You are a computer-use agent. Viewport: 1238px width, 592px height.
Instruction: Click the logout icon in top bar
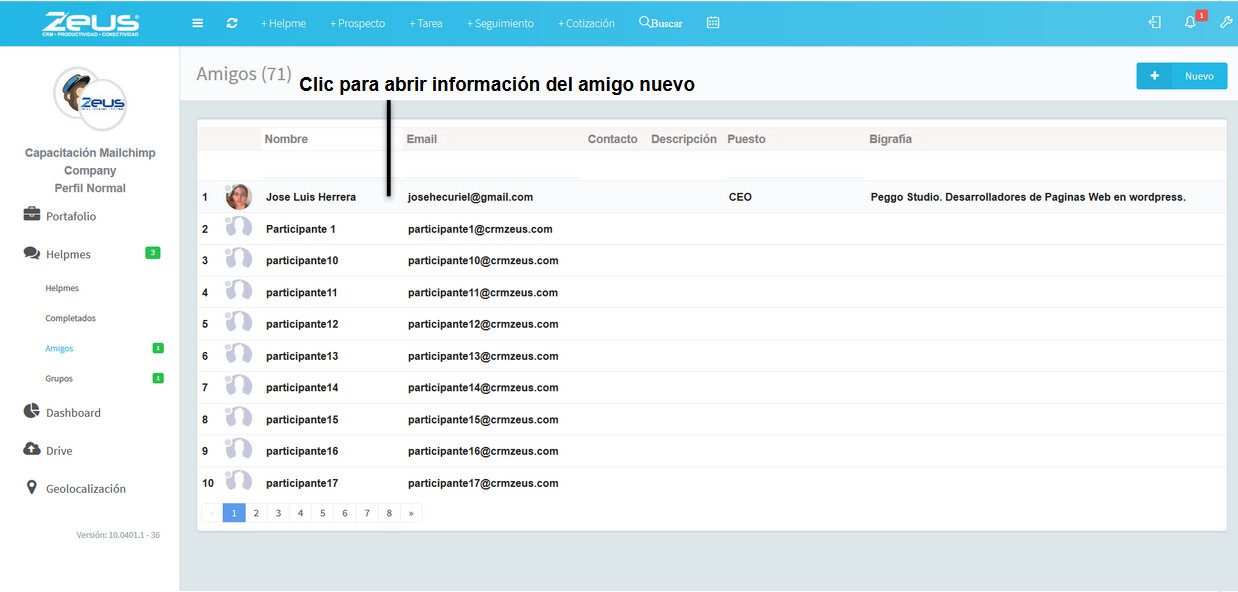1155,23
